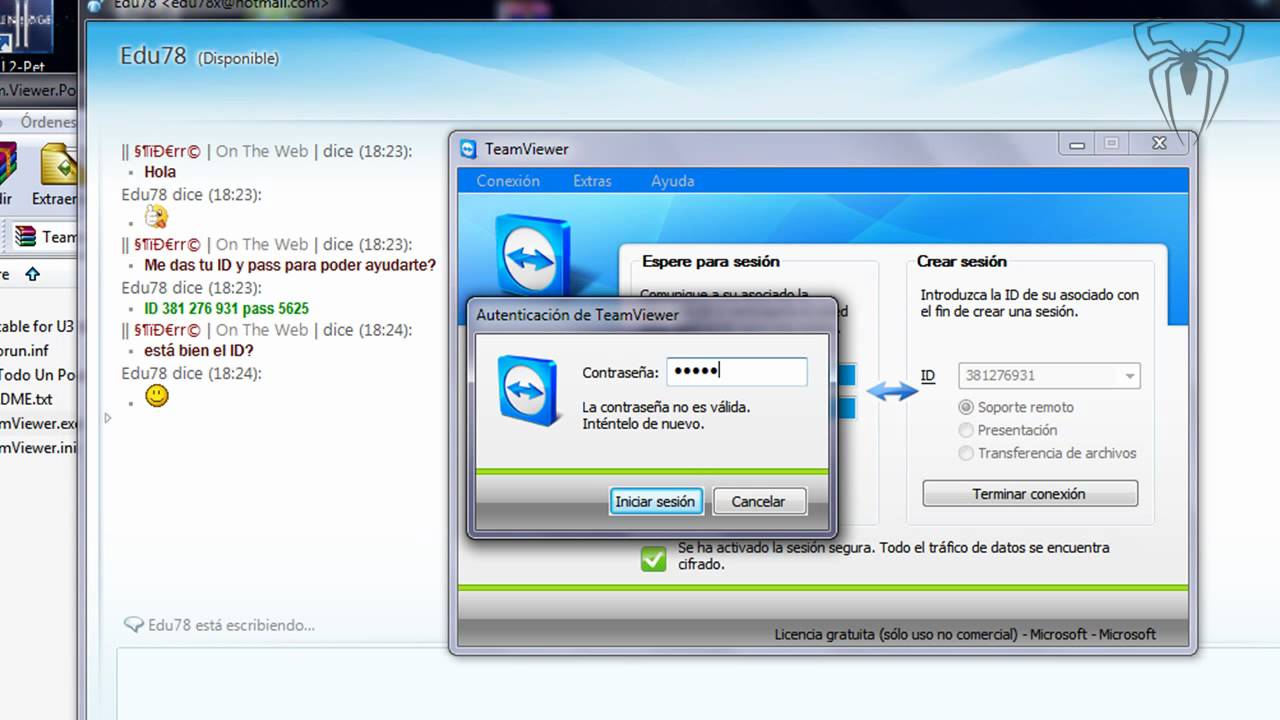
Task: Click the Terminar conexión button
Action: tap(1029, 494)
